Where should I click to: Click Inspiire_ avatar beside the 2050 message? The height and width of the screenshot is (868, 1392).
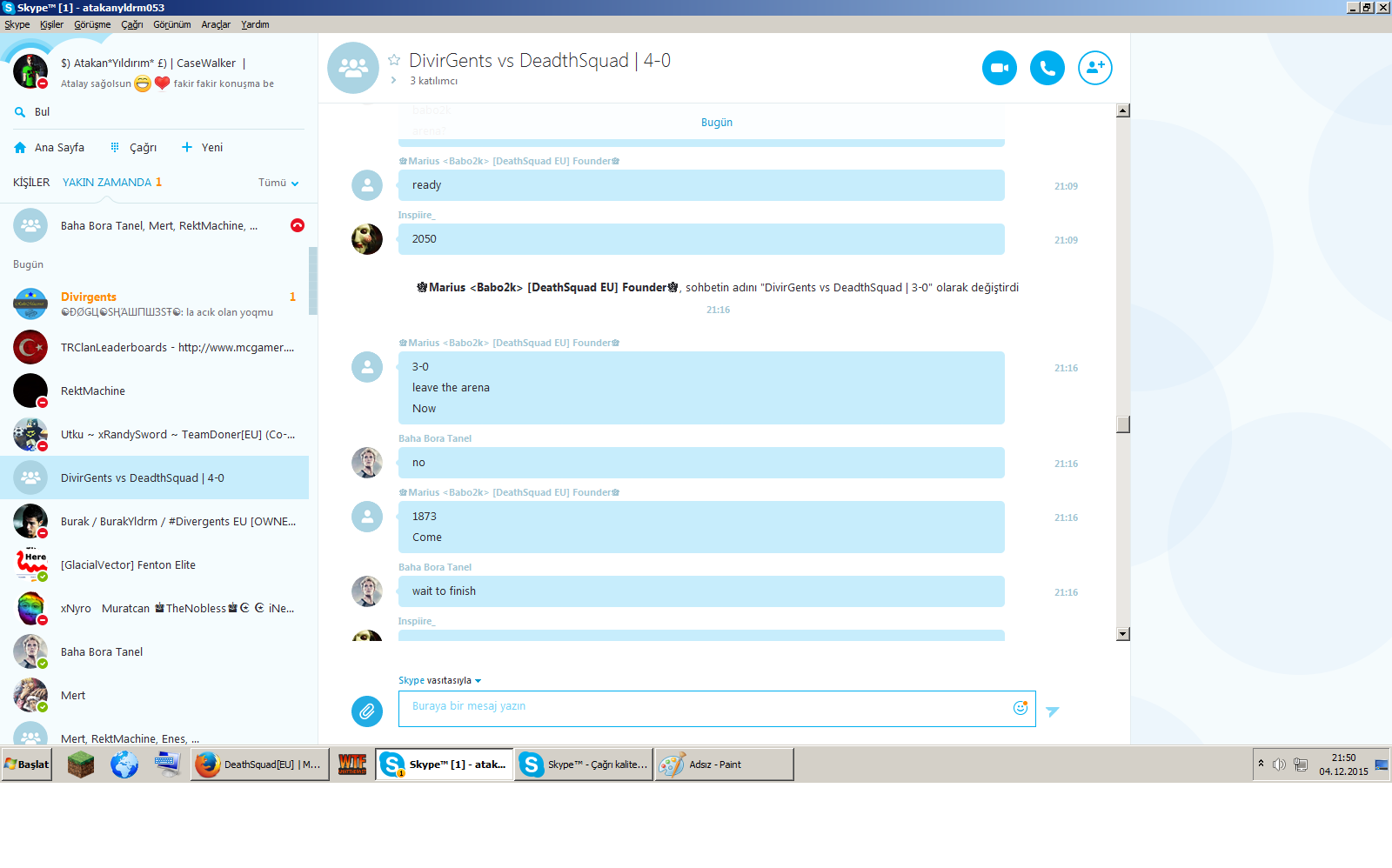(367, 239)
